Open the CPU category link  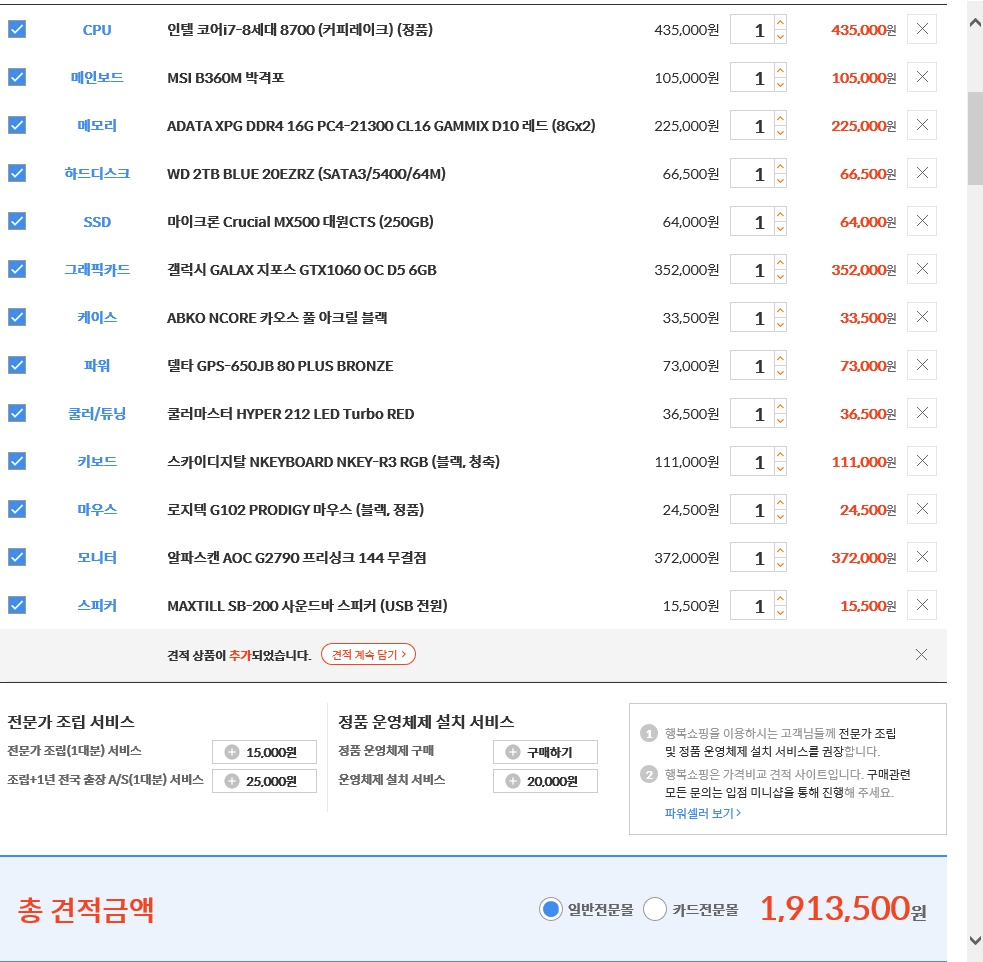point(97,30)
